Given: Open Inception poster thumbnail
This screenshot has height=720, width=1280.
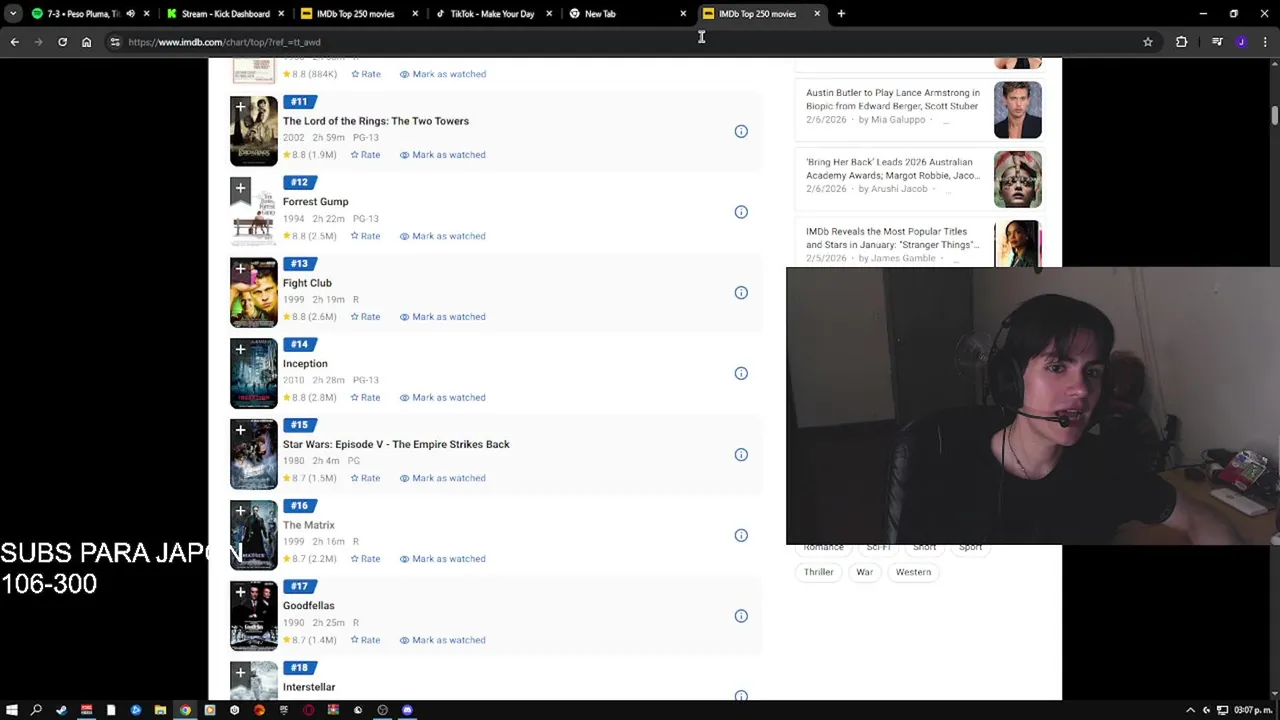Looking at the screenshot, I should click(254, 374).
